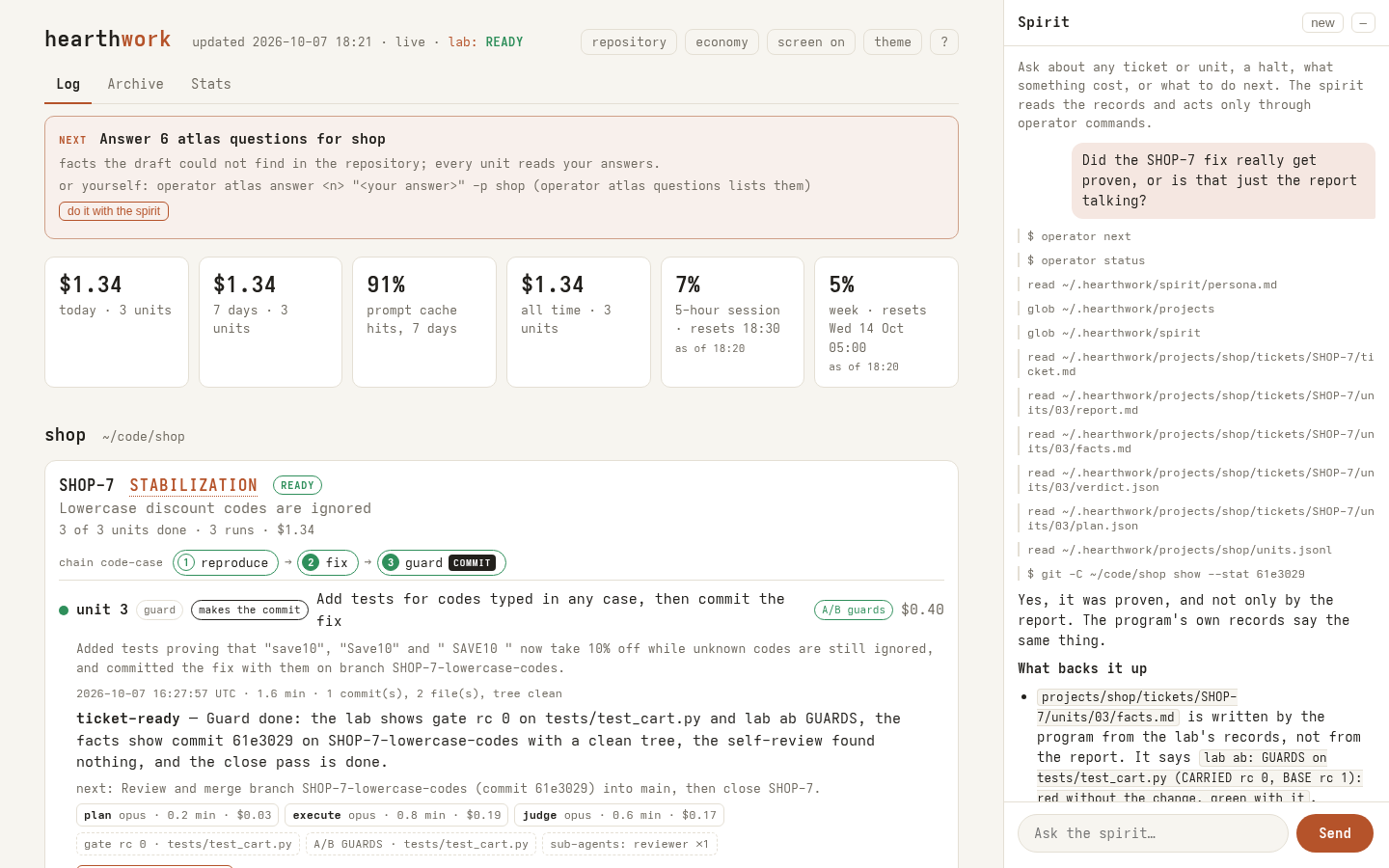The height and width of the screenshot is (868, 1389).
Task: Focus the 'Ask the spirit' input field
Action: (x=1153, y=833)
